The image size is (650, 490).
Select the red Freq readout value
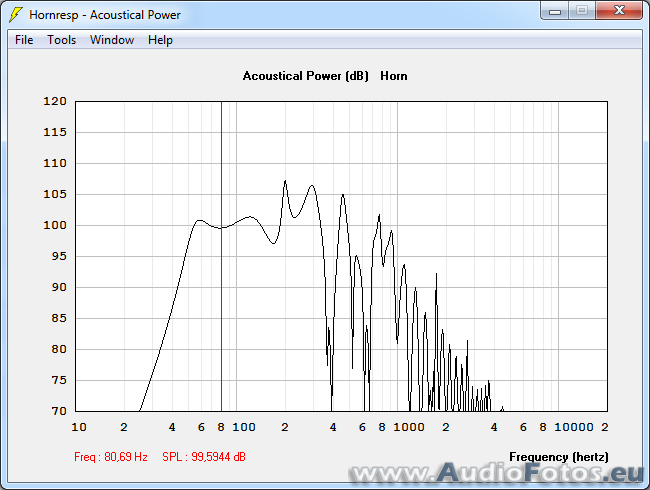pyautogui.click(x=111, y=457)
